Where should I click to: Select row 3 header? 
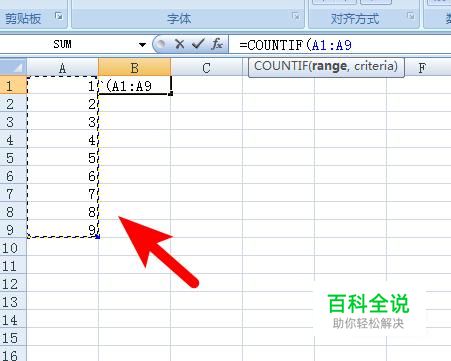point(13,121)
